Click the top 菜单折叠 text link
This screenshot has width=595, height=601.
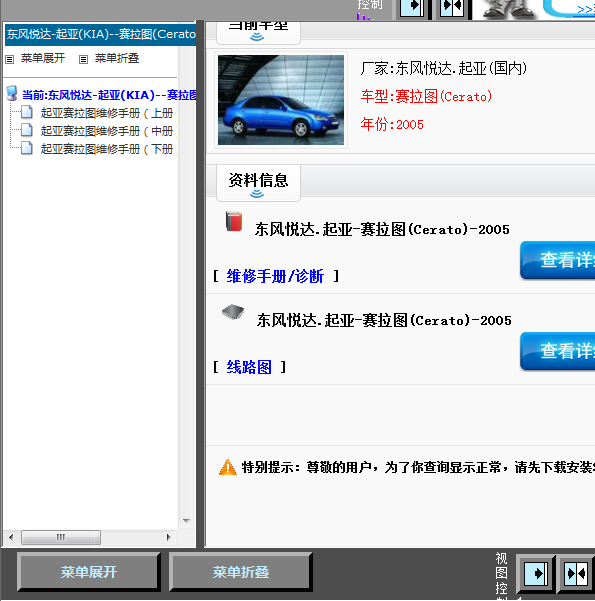[x=117, y=58]
